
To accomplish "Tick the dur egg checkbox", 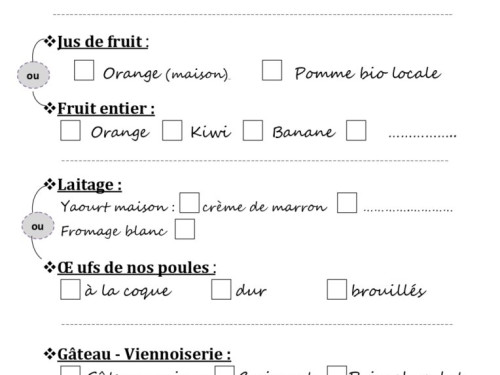I will click(221, 289).
